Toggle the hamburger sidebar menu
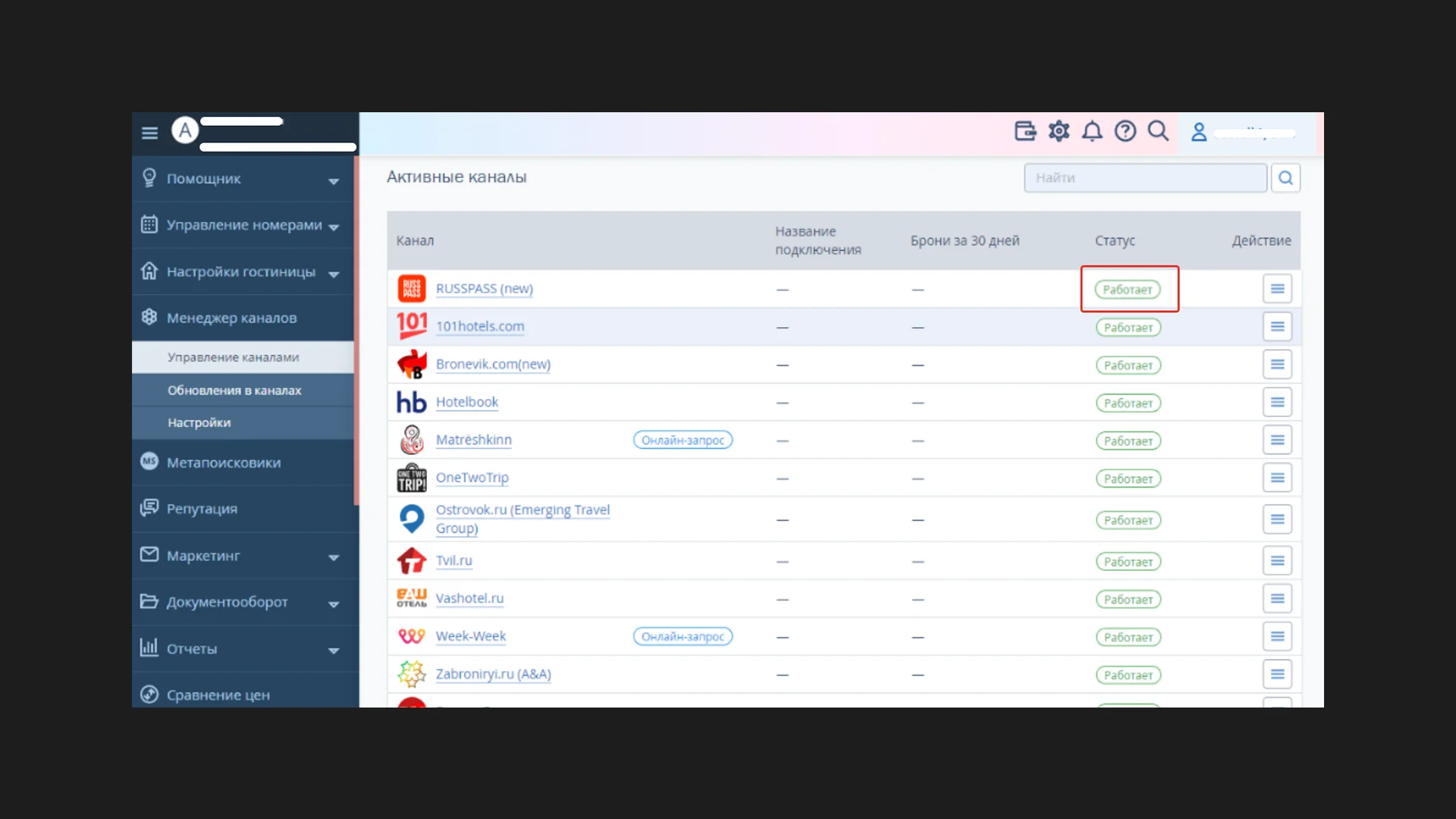Image resolution: width=1456 pixels, height=819 pixels. pyautogui.click(x=149, y=133)
